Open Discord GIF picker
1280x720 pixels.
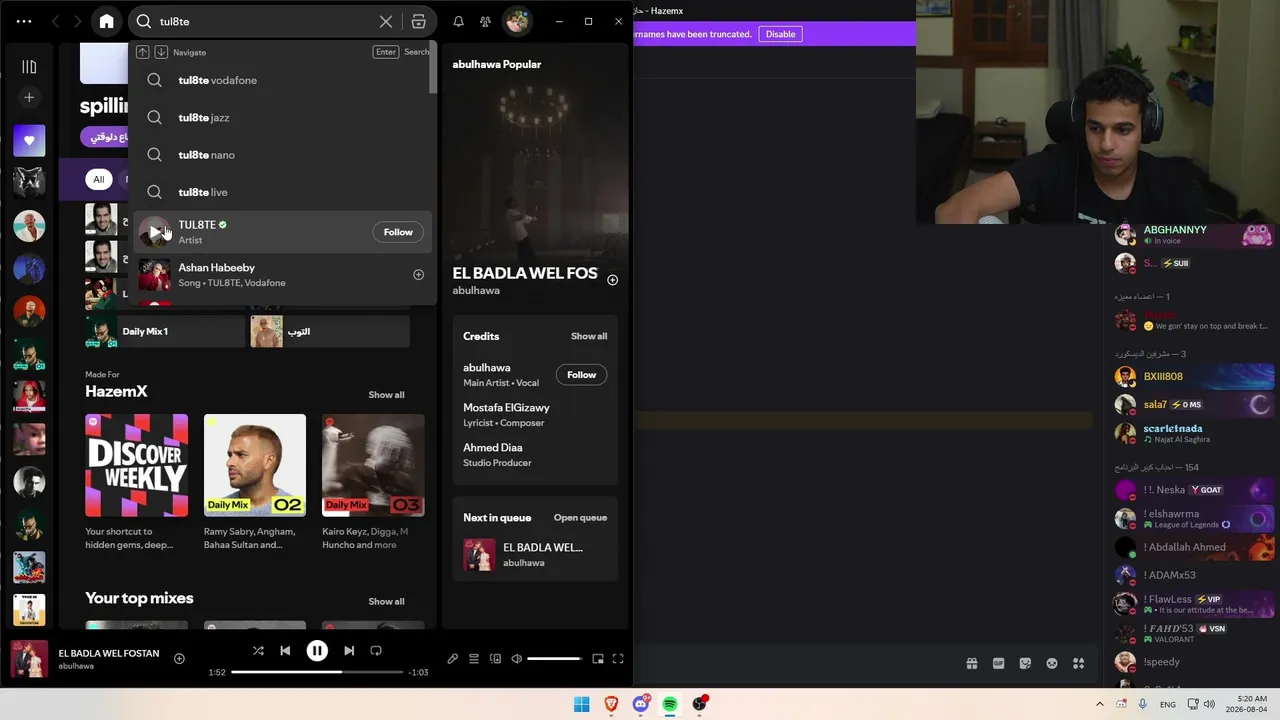pyautogui.click(x=998, y=663)
